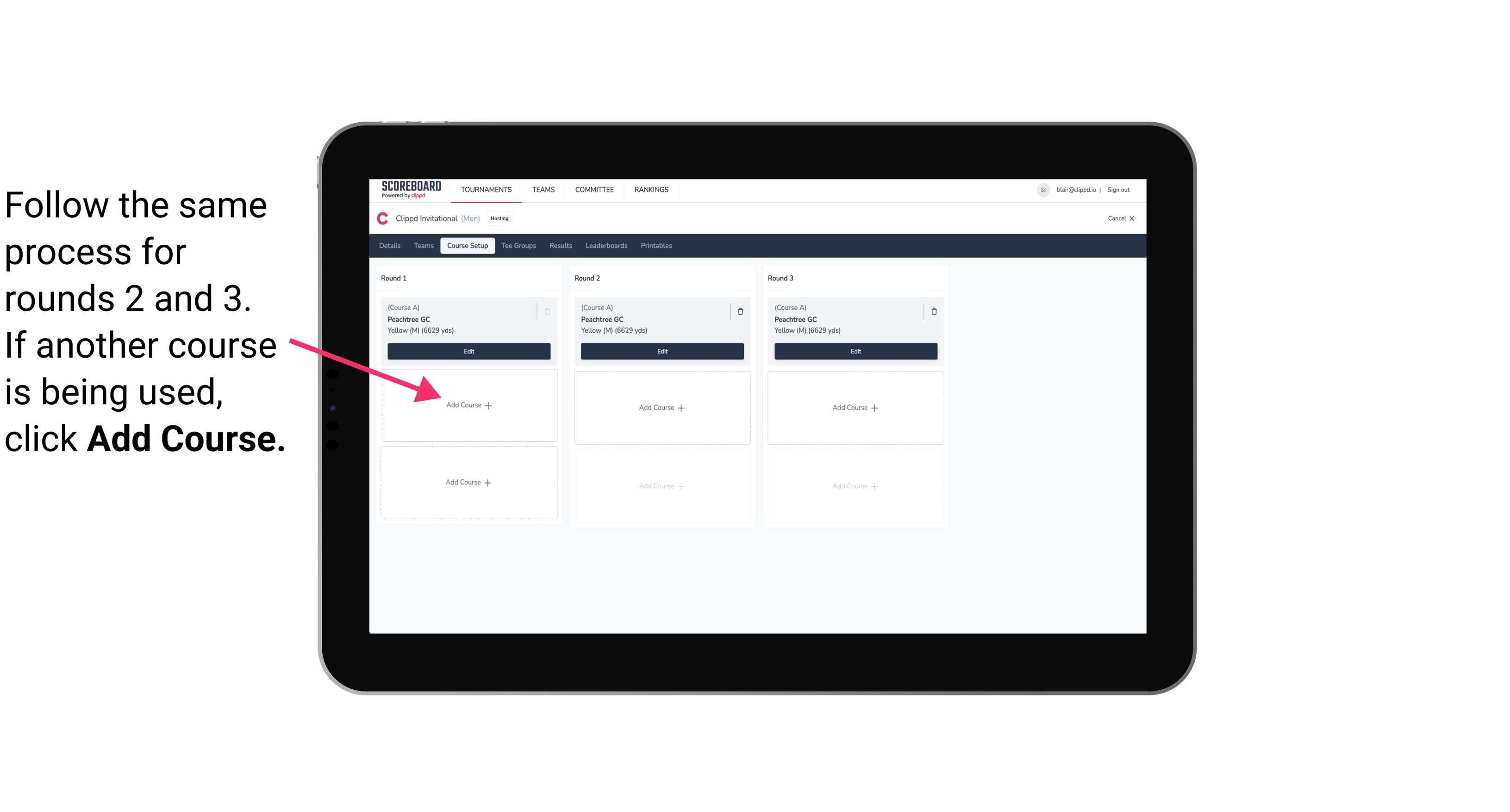Click the second Add Course in Round 1
1510x812 pixels.
pos(469,481)
